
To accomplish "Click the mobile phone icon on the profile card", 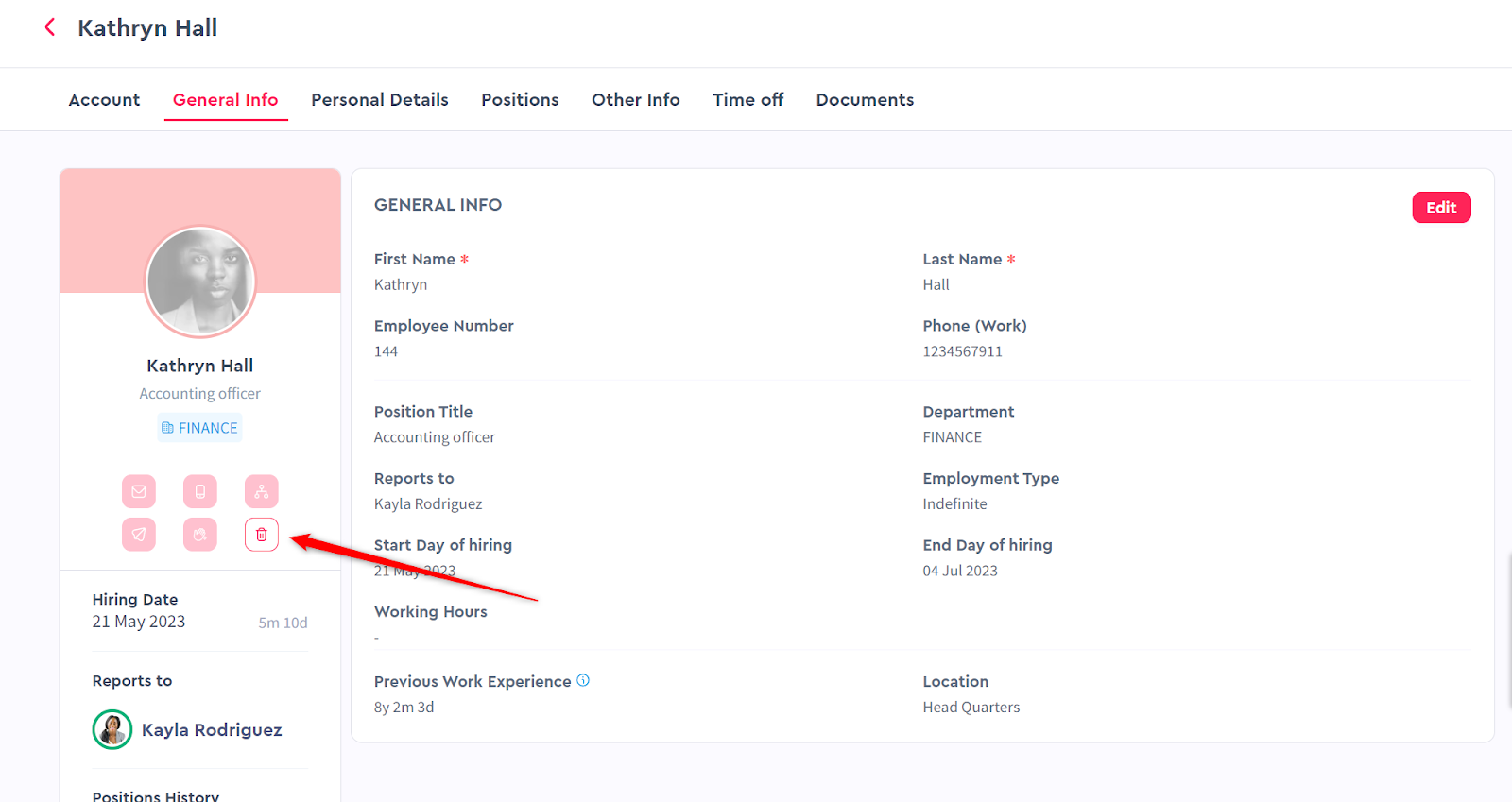I will 200,491.
